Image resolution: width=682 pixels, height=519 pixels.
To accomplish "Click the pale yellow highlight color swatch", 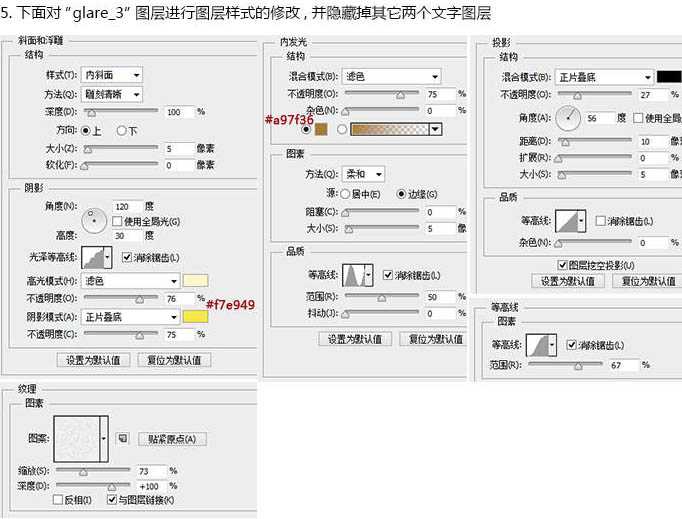I will tap(195, 281).
